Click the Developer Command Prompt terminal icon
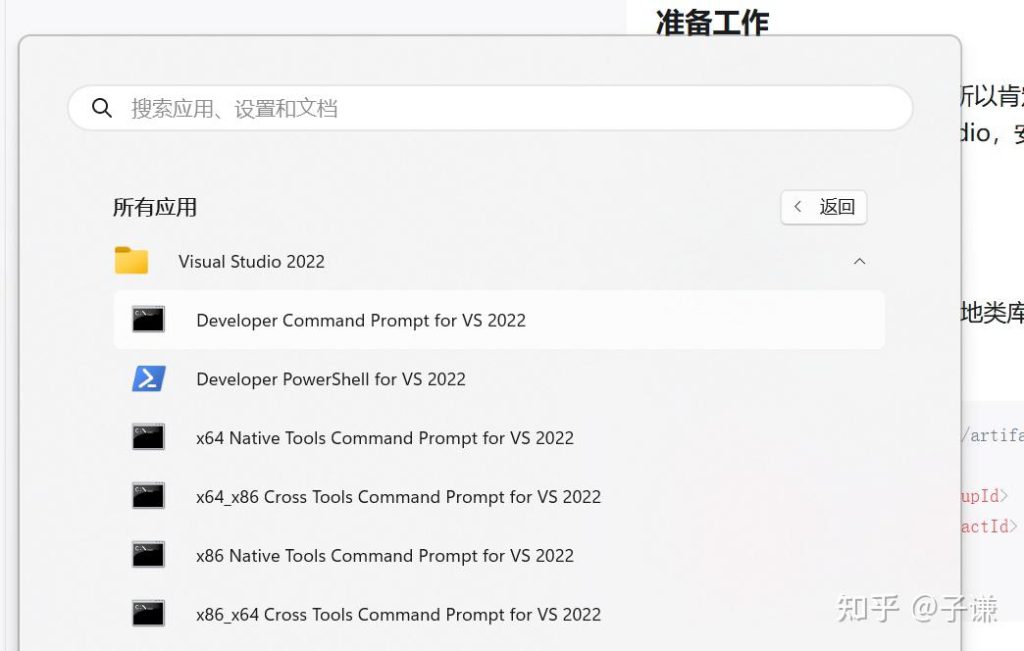Image resolution: width=1024 pixels, height=651 pixels. point(148,320)
